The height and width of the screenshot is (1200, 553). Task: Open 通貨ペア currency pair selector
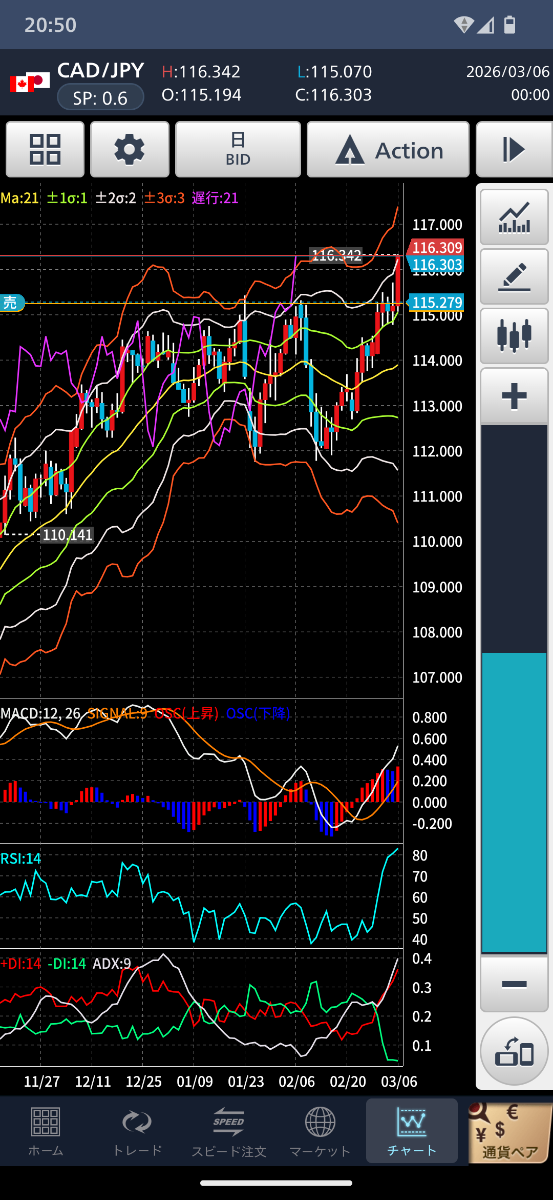(510, 1131)
